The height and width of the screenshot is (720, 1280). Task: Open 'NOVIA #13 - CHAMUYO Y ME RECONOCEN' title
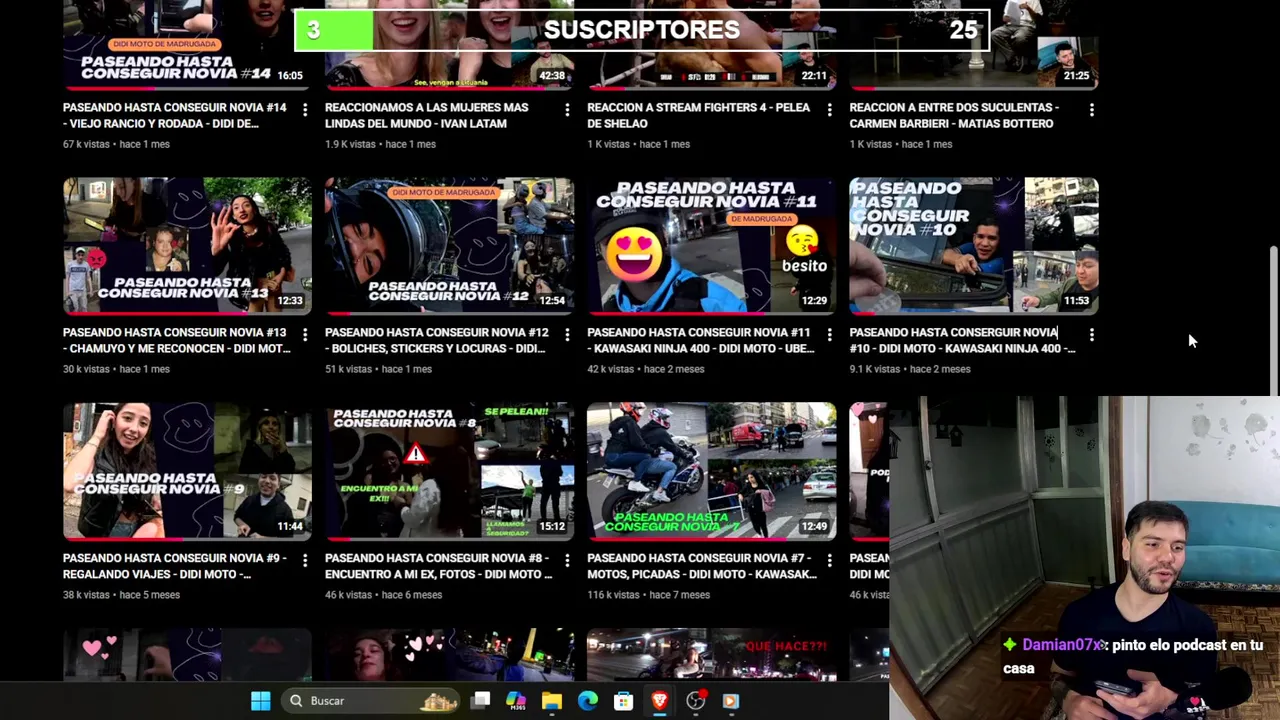(x=176, y=340)
